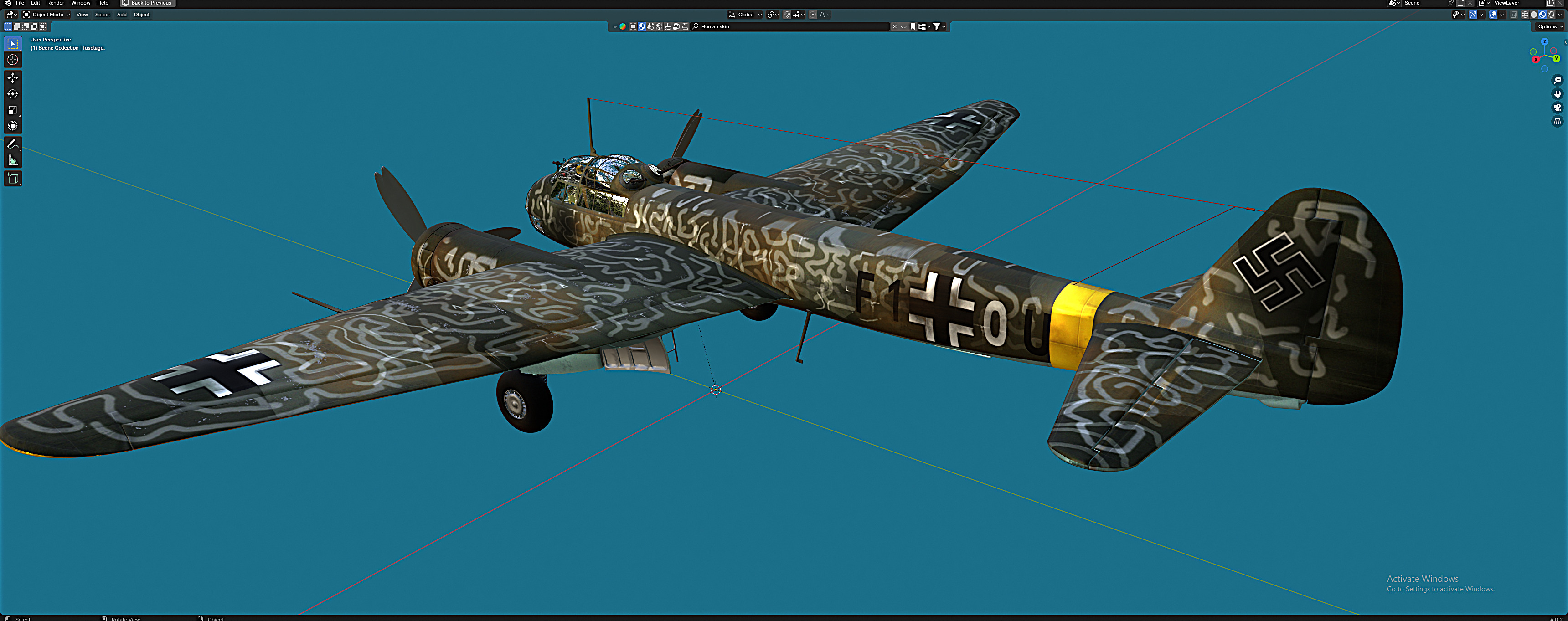Click the asset bar collapse arc button
The width and height of the screenshot is (1568, 621).
904,27
